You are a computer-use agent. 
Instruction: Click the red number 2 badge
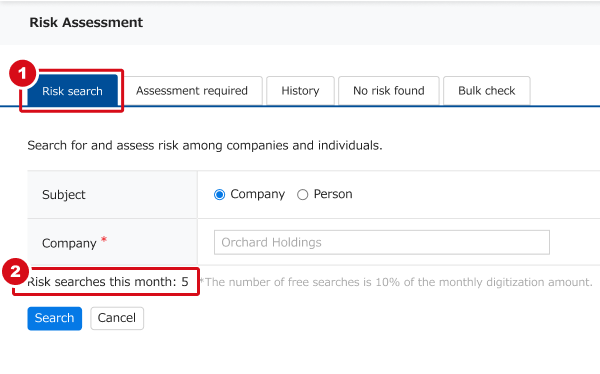[x=15, y=272]
